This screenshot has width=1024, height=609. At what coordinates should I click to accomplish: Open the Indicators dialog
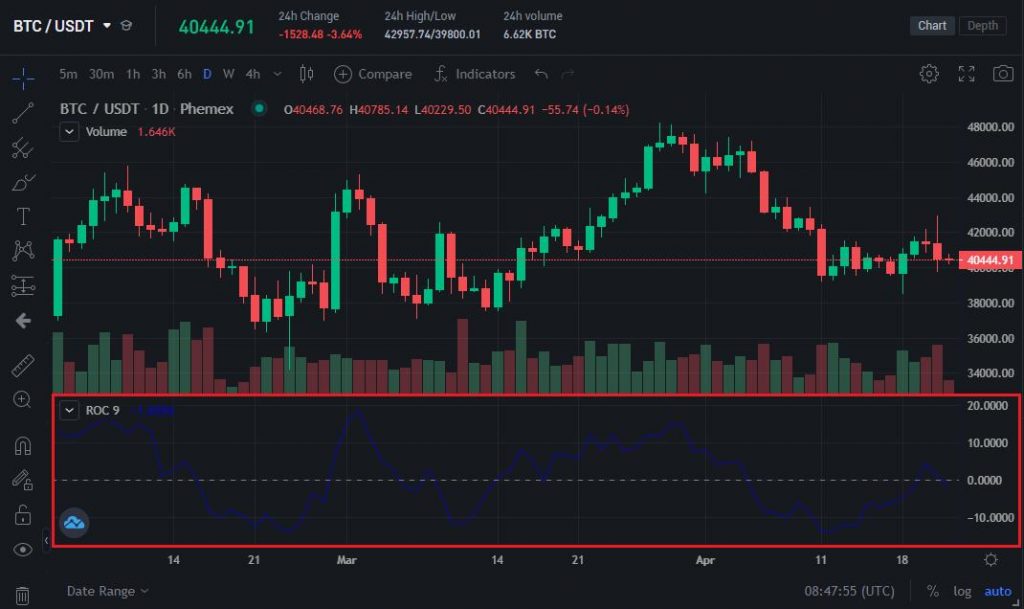486,74
